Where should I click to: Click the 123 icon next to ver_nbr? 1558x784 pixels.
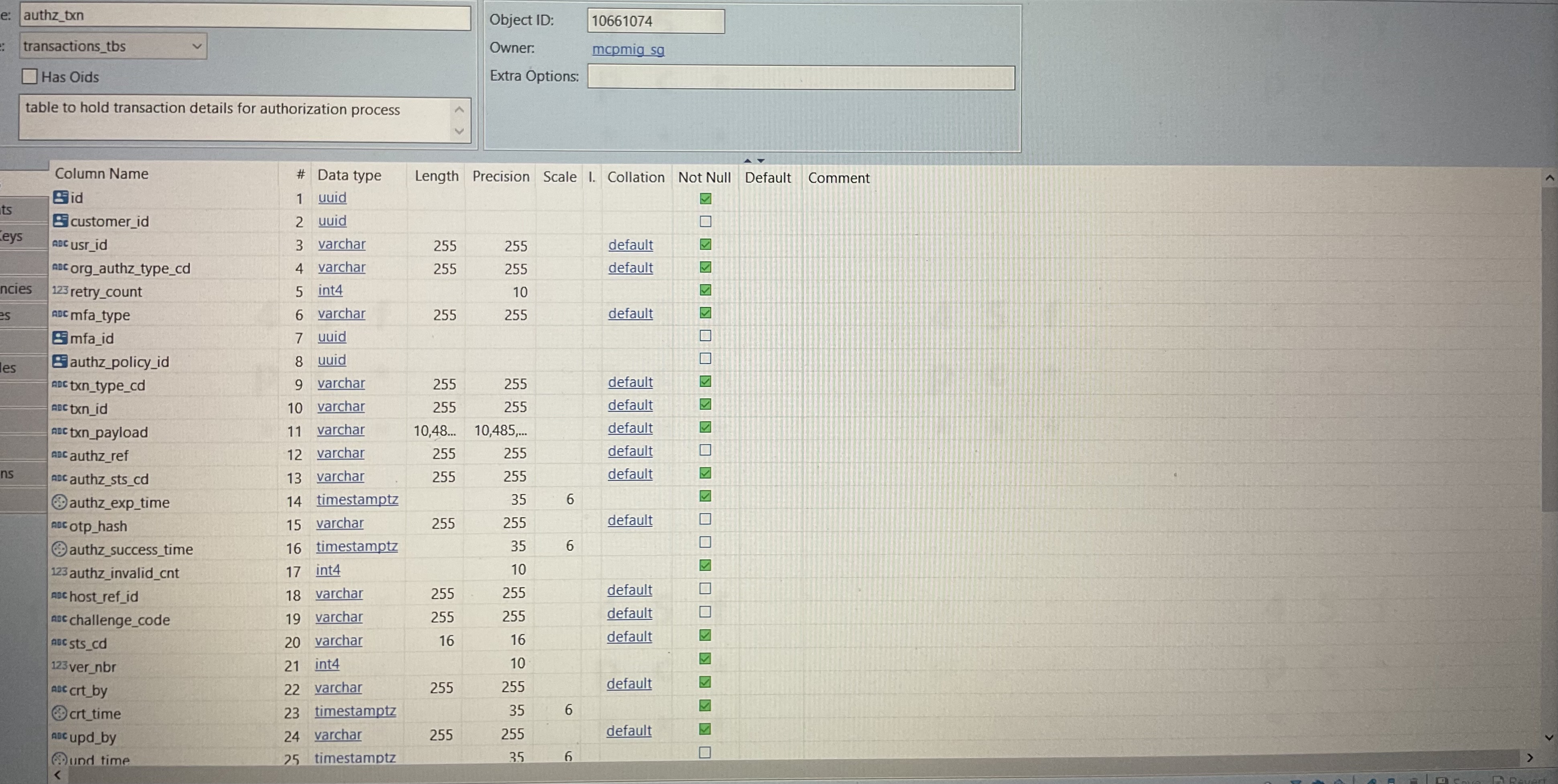pos(59,666)
